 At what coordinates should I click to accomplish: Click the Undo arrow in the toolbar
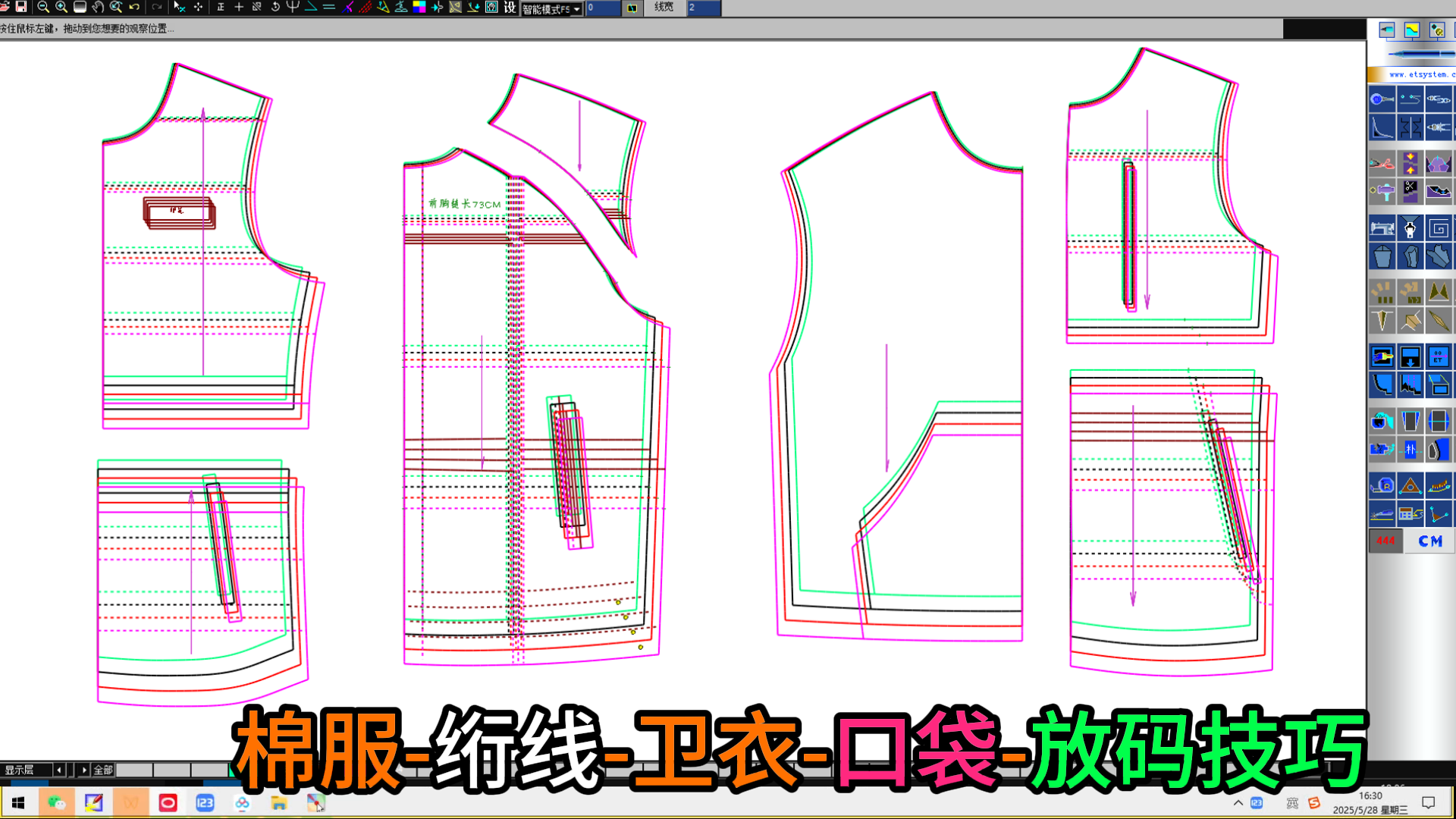pyautogui.click(x=133, y=8)
